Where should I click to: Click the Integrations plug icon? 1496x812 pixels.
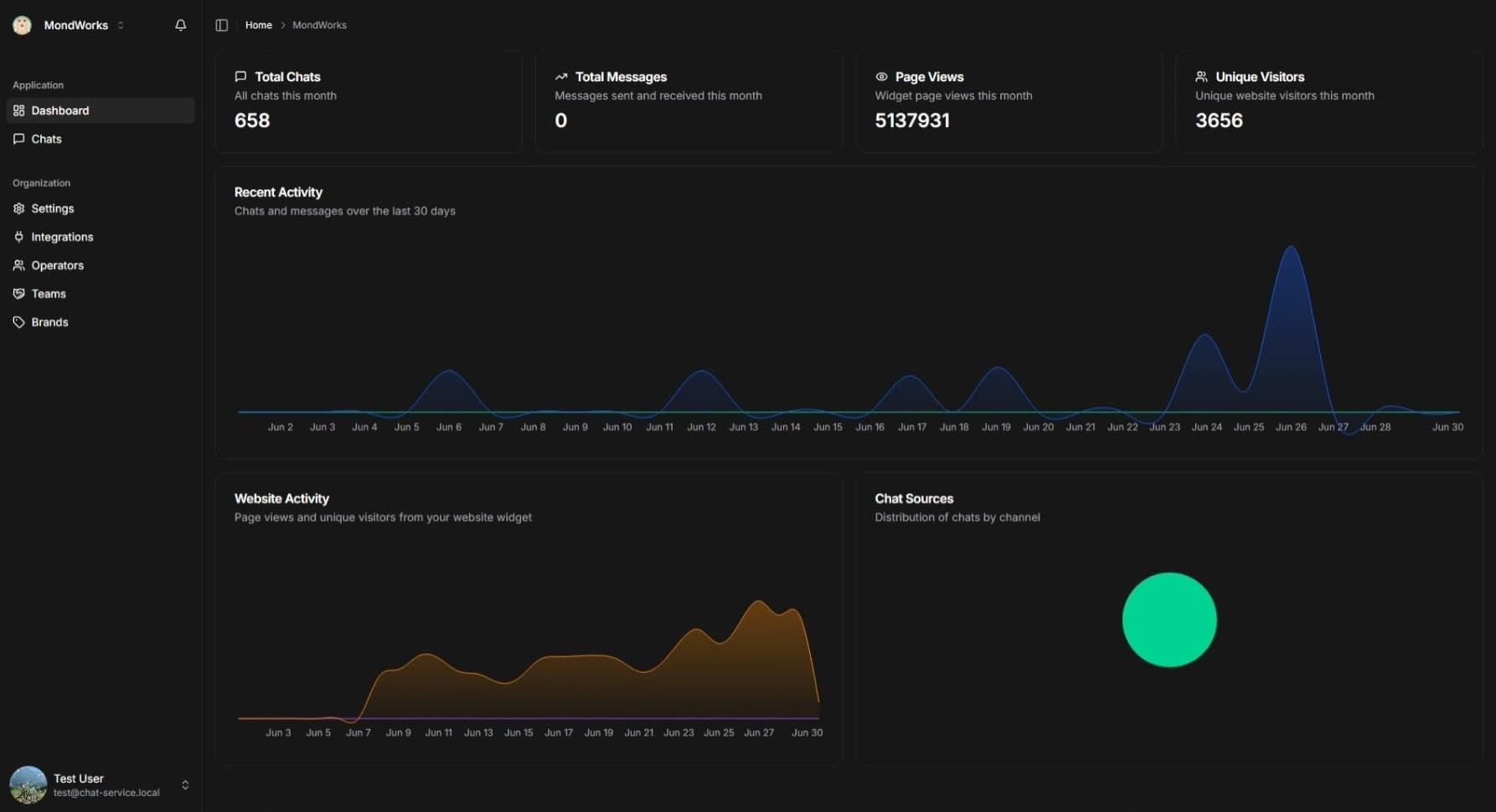(19, 237)
